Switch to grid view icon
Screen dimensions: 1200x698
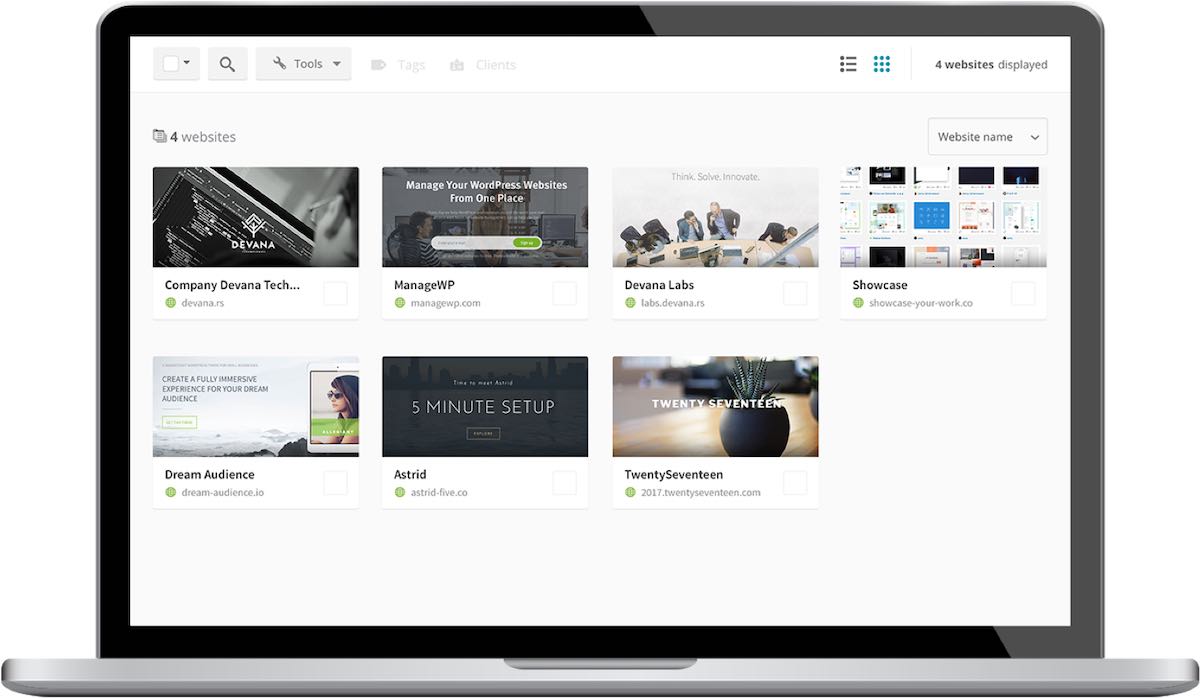(882, 63)
